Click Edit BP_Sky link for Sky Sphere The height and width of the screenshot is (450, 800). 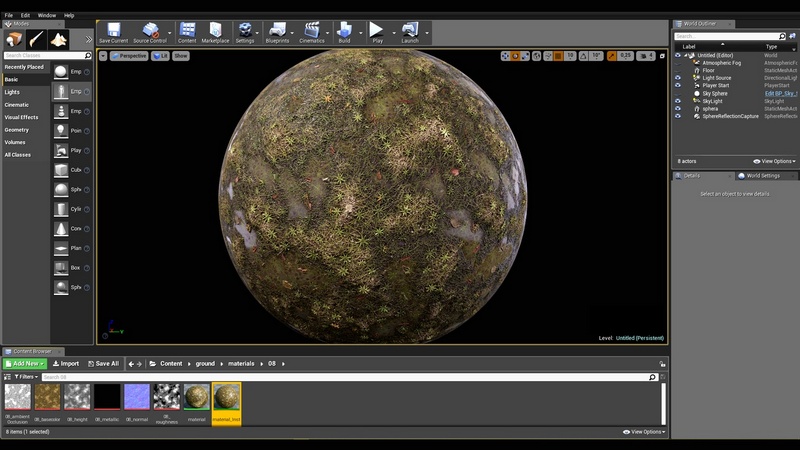point(779,93)
